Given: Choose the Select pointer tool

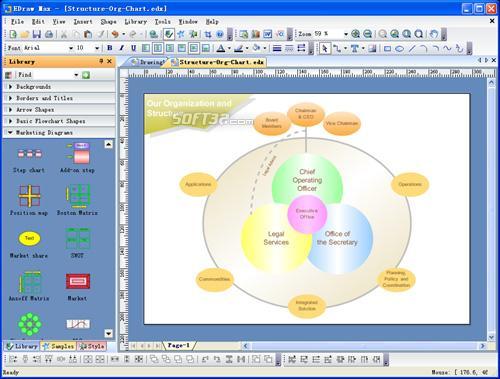Looking at the screenshot, I should tap(324, 49).
